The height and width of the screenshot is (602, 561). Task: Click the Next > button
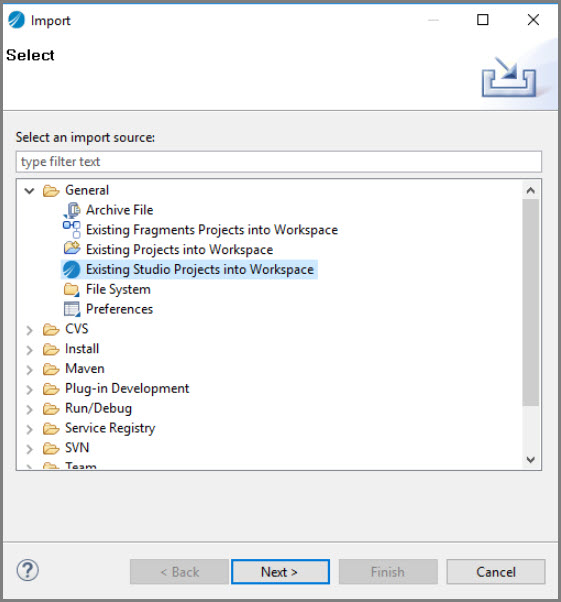coord(280,572)
